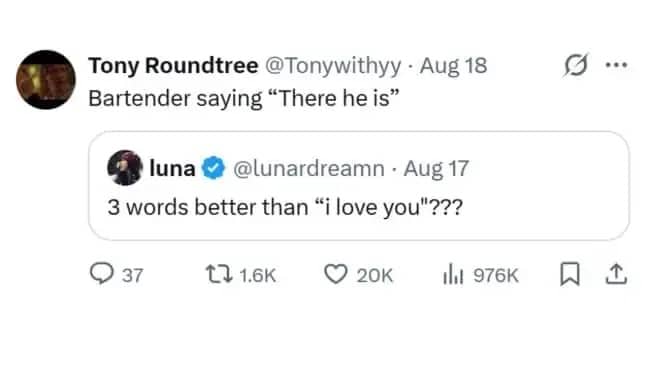Click the Aug 17 quoted tweet date
650x365 pixels.
click(436, 168)
